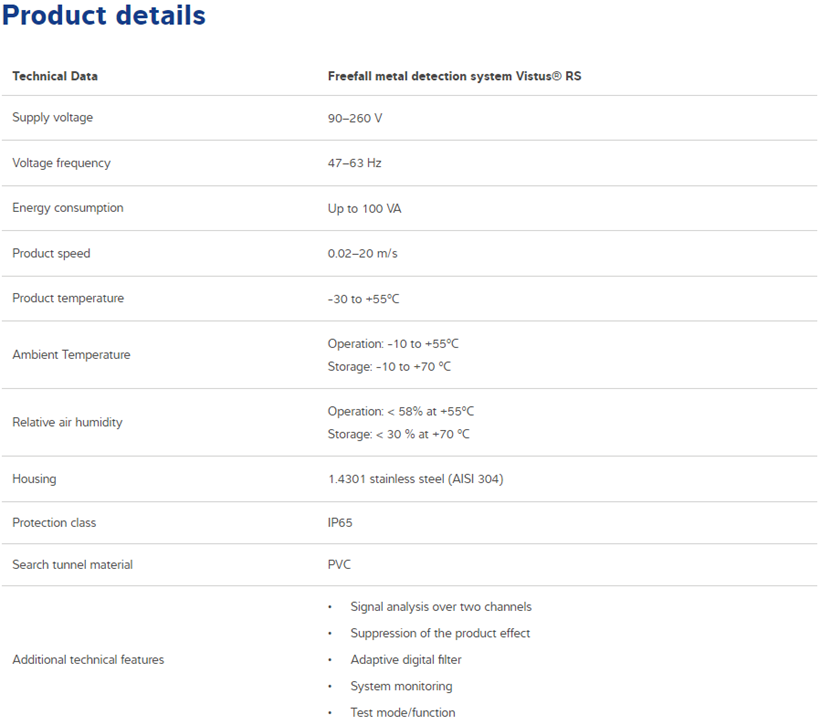Select the PVC search tunnel material value
The height and width of the screenshot is (725, 820).
click(339, 565)
